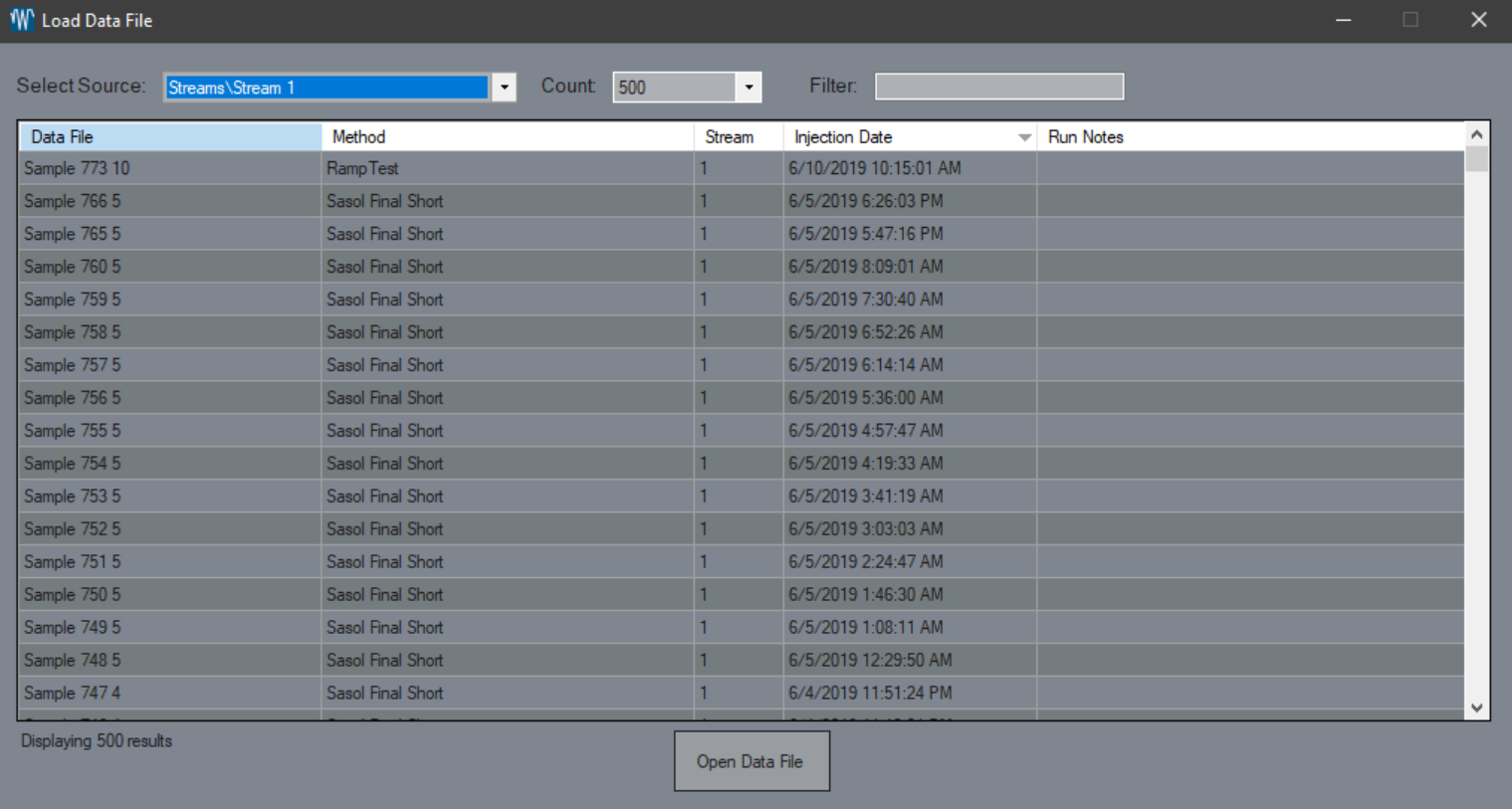Select row Sample 751 5

(742, 562)
